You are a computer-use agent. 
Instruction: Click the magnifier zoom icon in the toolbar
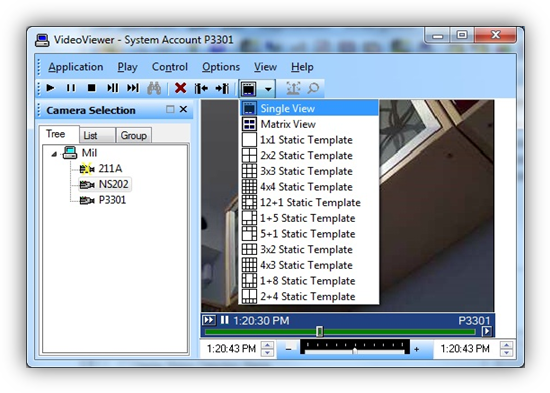point(313,88)
